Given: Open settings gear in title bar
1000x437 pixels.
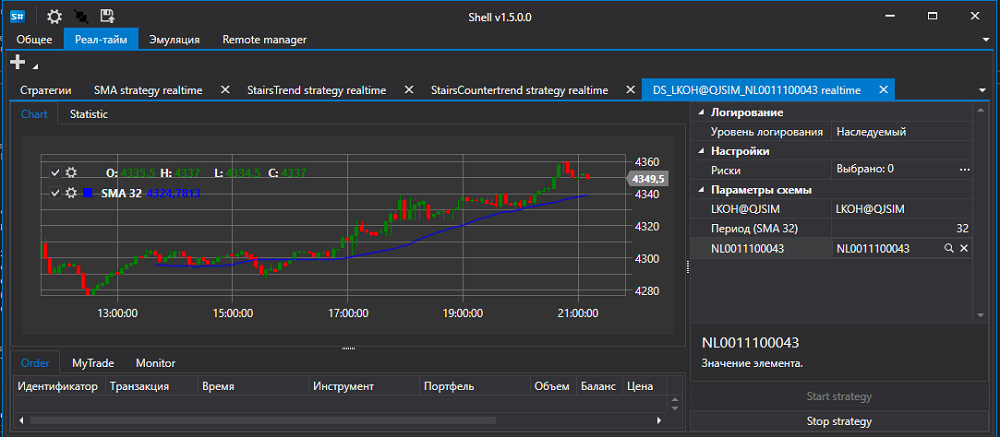Looking at the screenshot, I should coord(55,17).
